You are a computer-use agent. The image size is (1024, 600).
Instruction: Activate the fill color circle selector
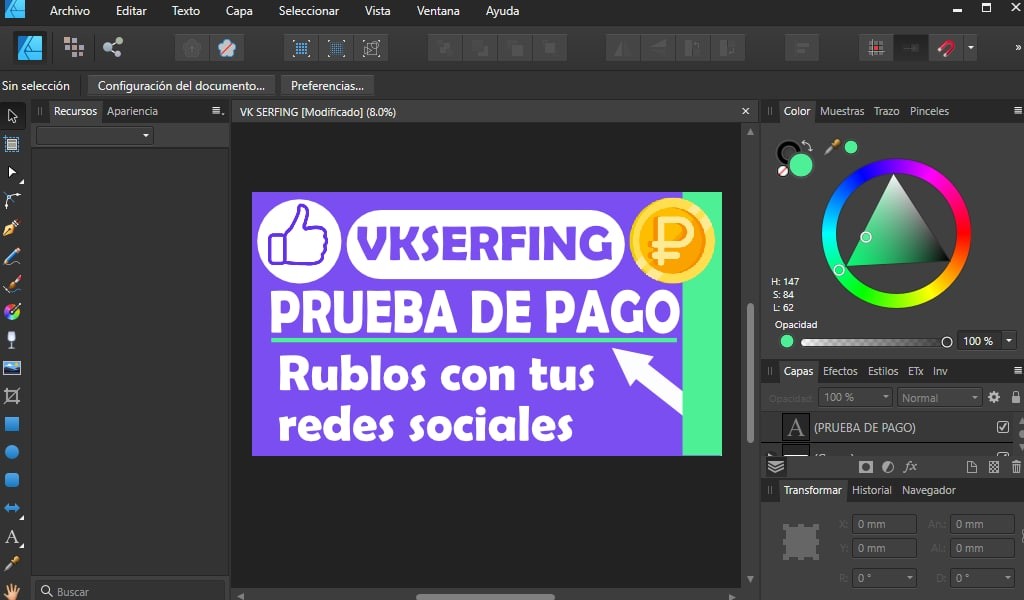point(801,165)
